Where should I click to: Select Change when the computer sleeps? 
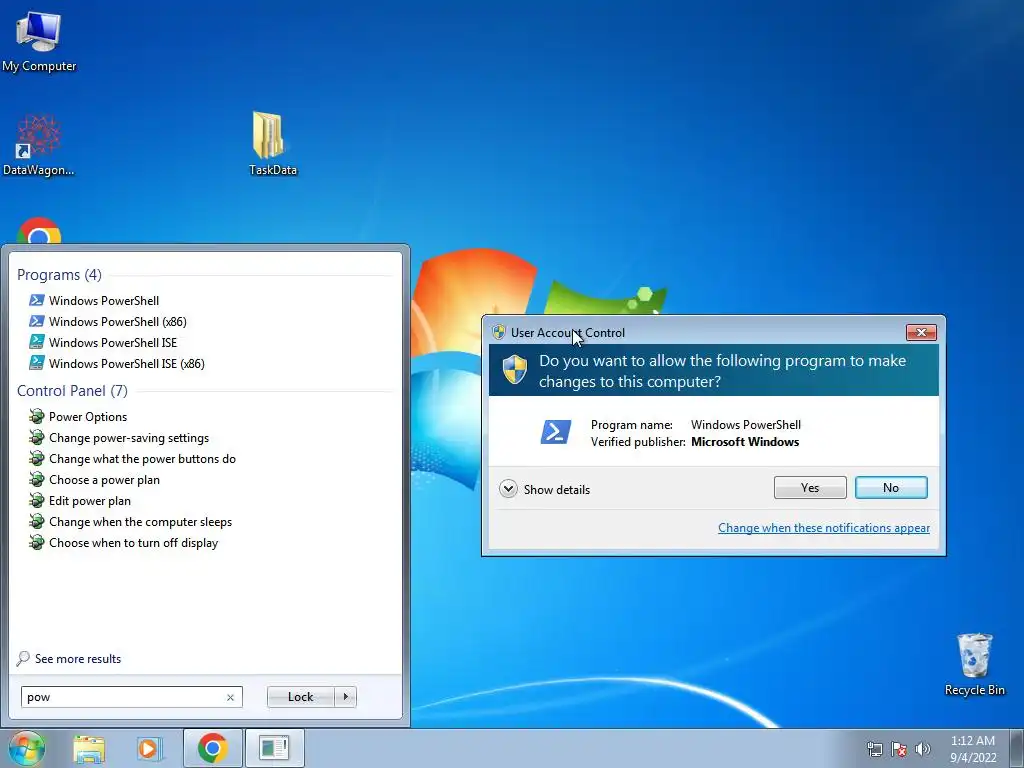pos(140,522)
